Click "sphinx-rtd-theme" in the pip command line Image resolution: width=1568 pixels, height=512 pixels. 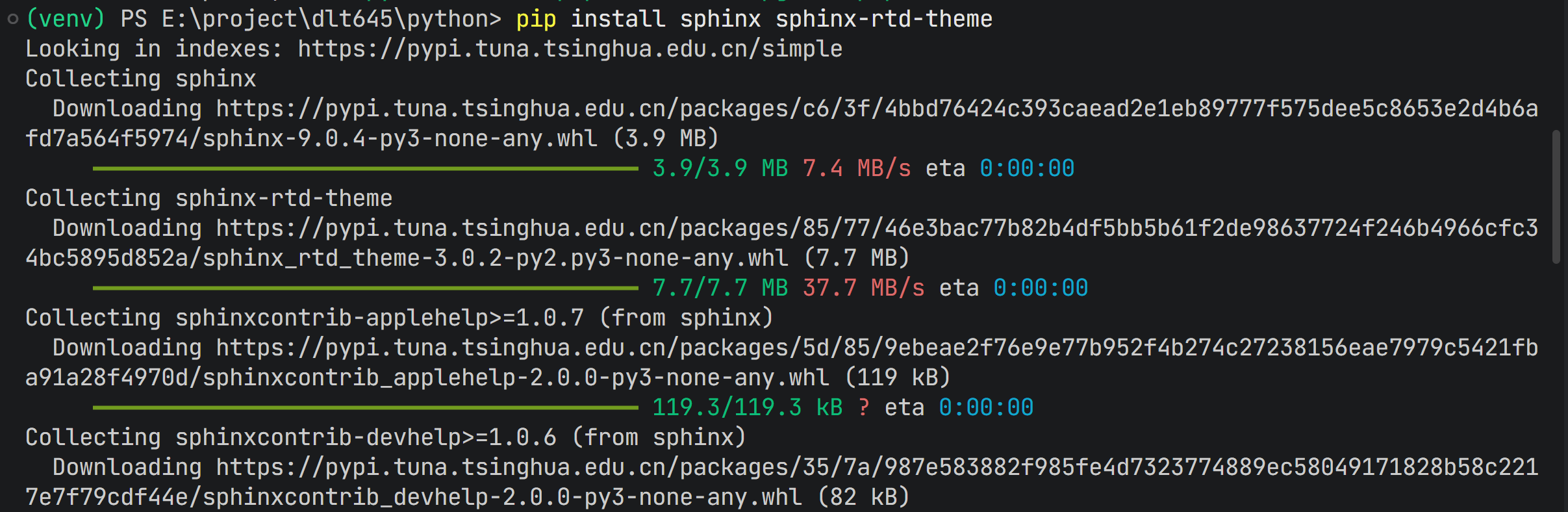click(x=883, y=19)
